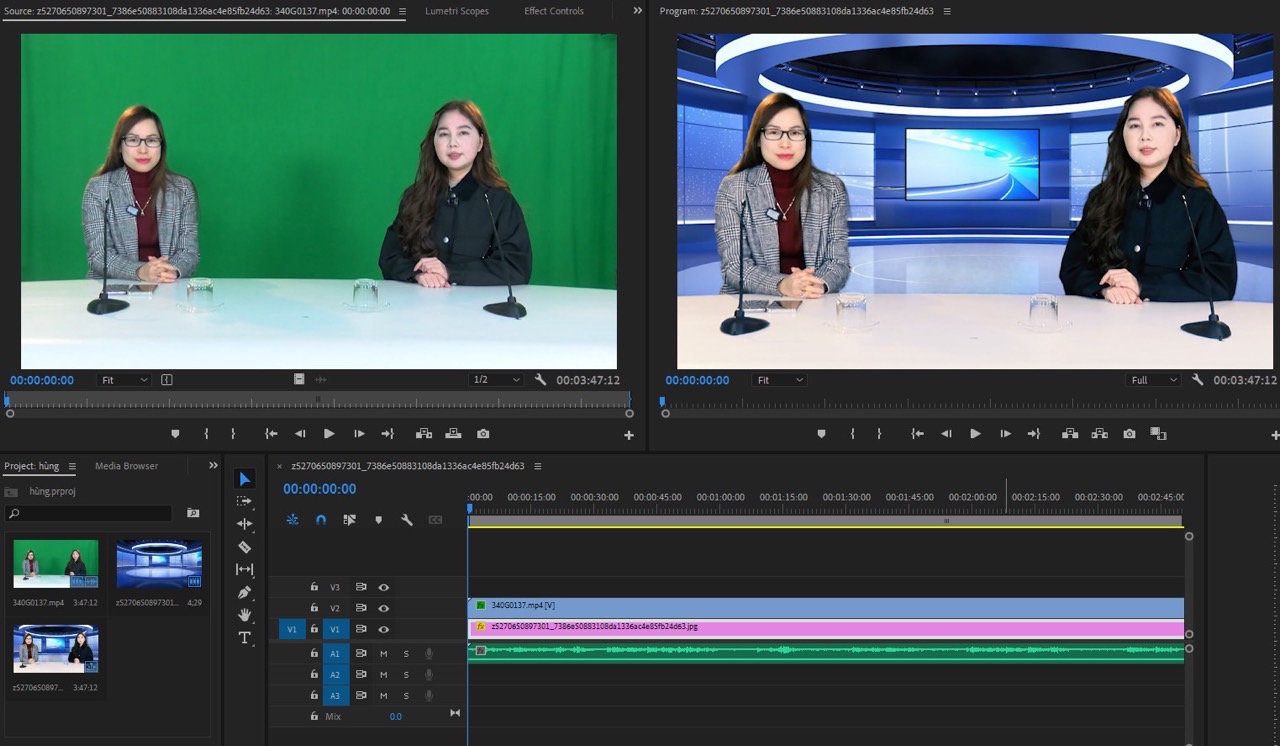The width and height of the screenshot is (1280, 746).
Task: Click Export Frame camera icon in Program monitor
Action: (x=1129, y=434)
